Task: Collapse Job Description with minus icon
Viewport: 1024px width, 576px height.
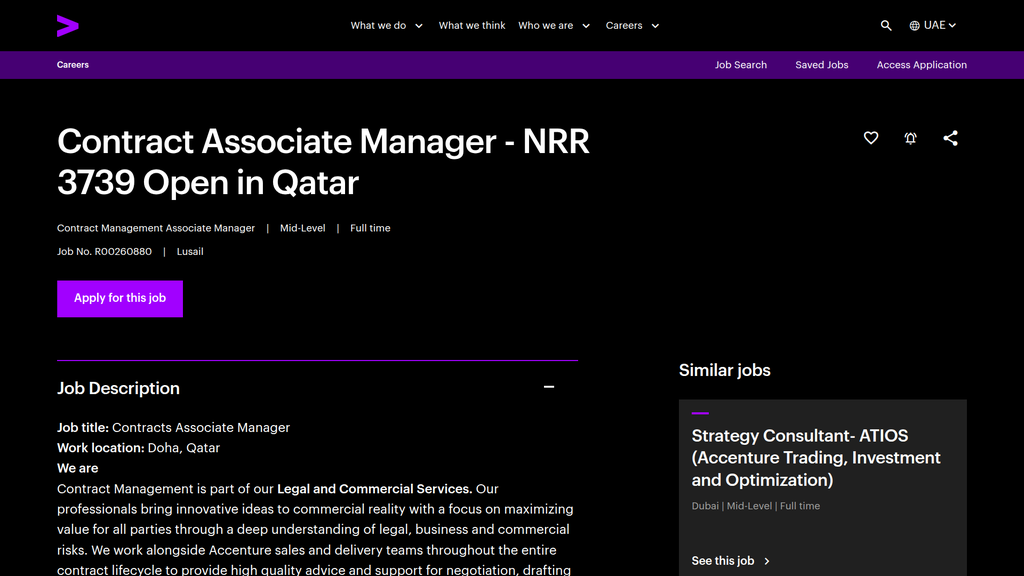Action: coord(549,387)
